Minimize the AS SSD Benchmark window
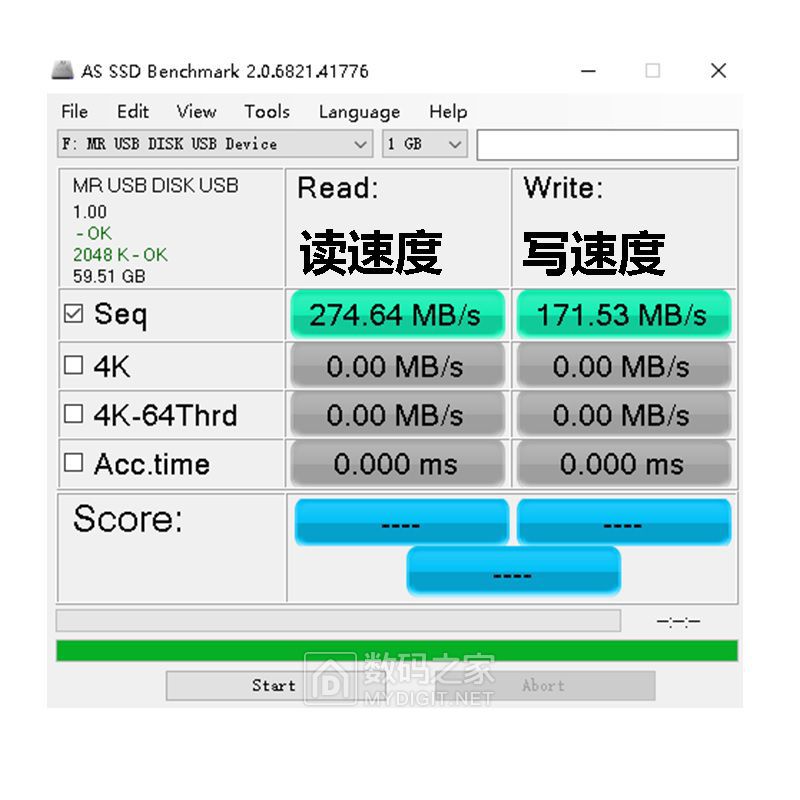 coord(588,71)
